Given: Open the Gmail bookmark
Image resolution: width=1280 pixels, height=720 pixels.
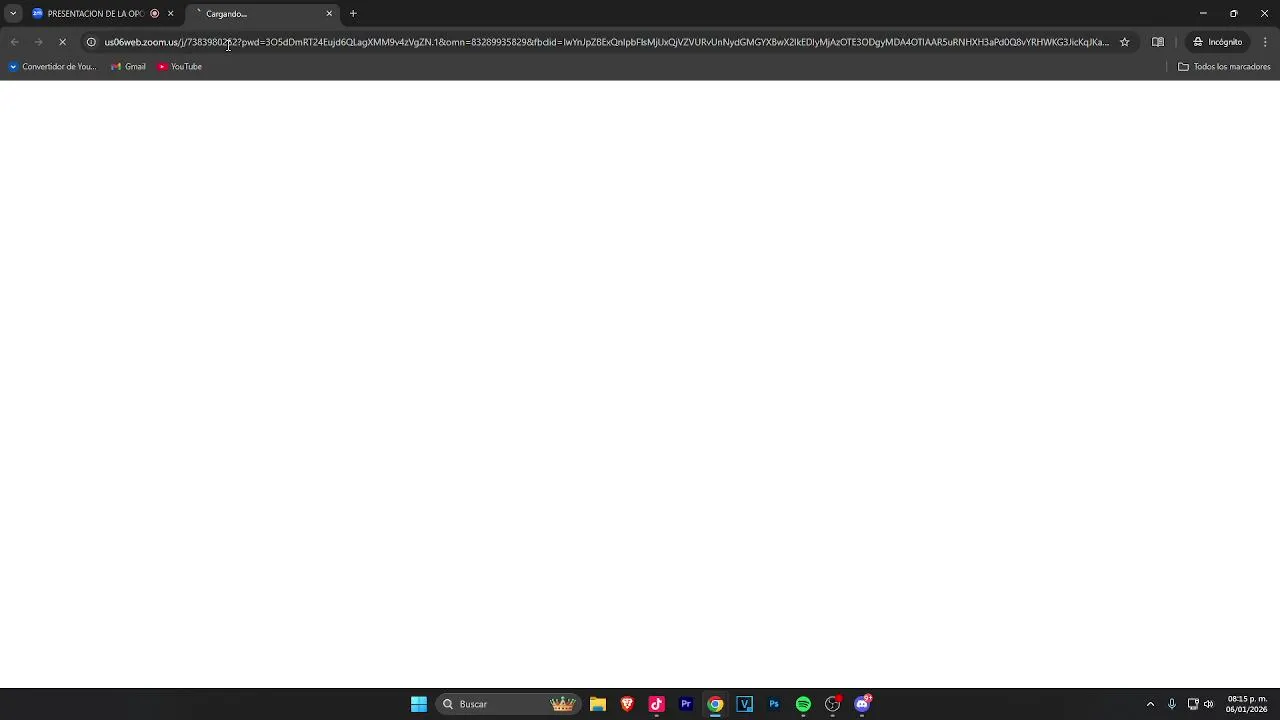Looking at the screenshot, I should point(128,67).
